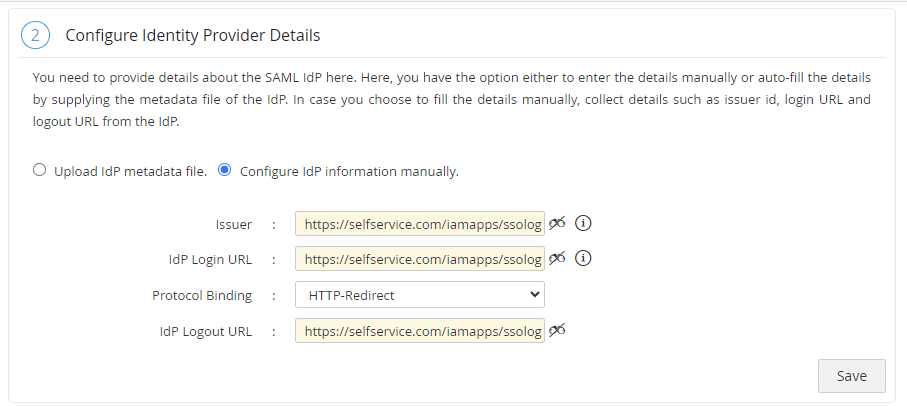Click the IdP Login URL label text
Image resolution: width=907 pixels, height=406 pixels.
pos(210,260)
